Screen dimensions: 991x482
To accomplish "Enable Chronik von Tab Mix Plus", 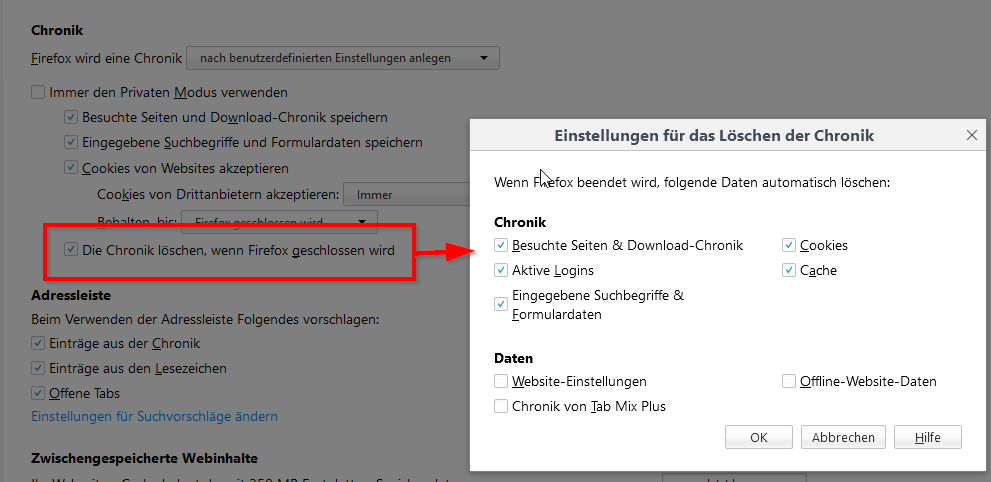I will (501, 406).
